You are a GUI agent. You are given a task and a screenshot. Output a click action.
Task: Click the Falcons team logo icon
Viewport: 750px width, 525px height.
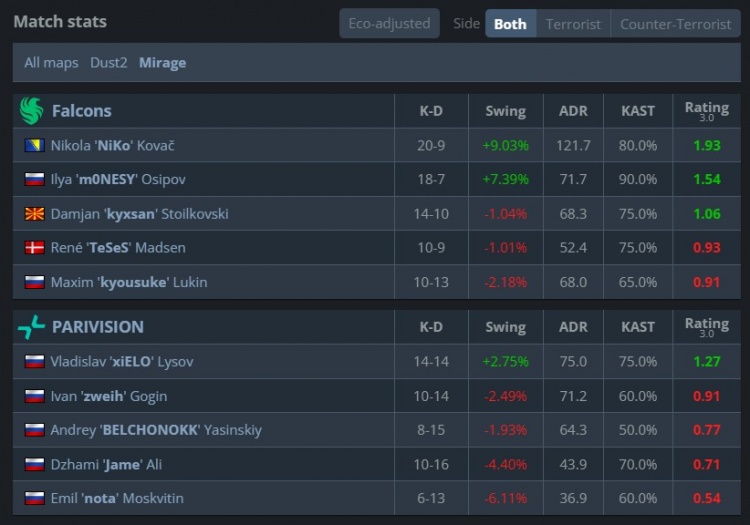coord(32,111)
